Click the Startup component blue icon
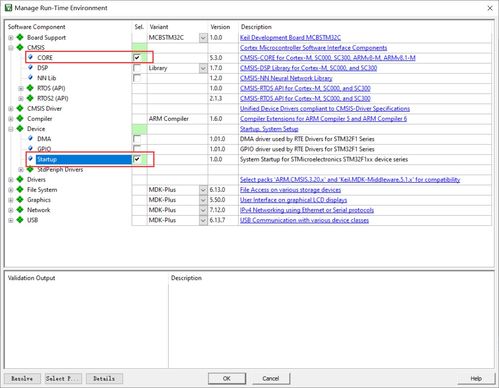 [x=30, y=159]
